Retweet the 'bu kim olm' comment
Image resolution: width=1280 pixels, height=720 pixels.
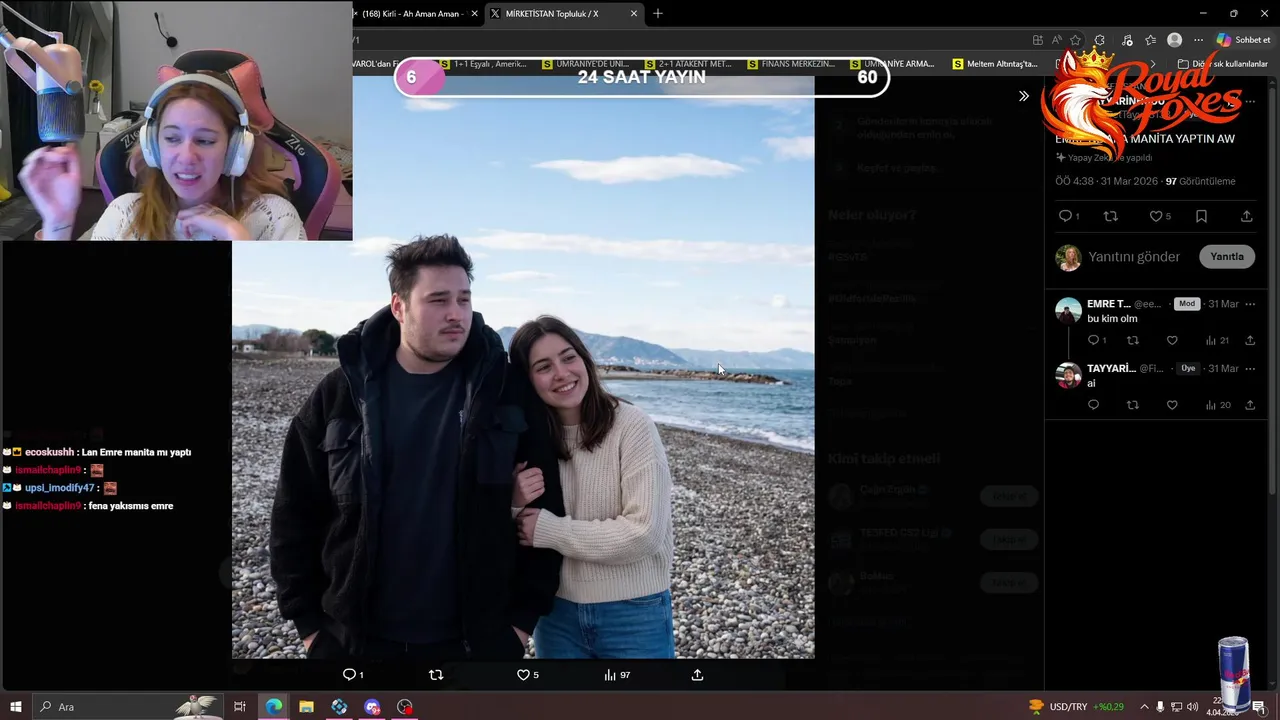(1132, 340)
